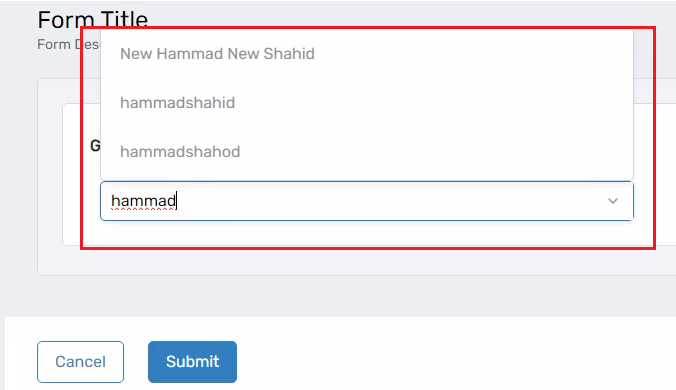Click empty space inside combo box before chevron
Screen dimensions: 676x390
click(388, 201)
